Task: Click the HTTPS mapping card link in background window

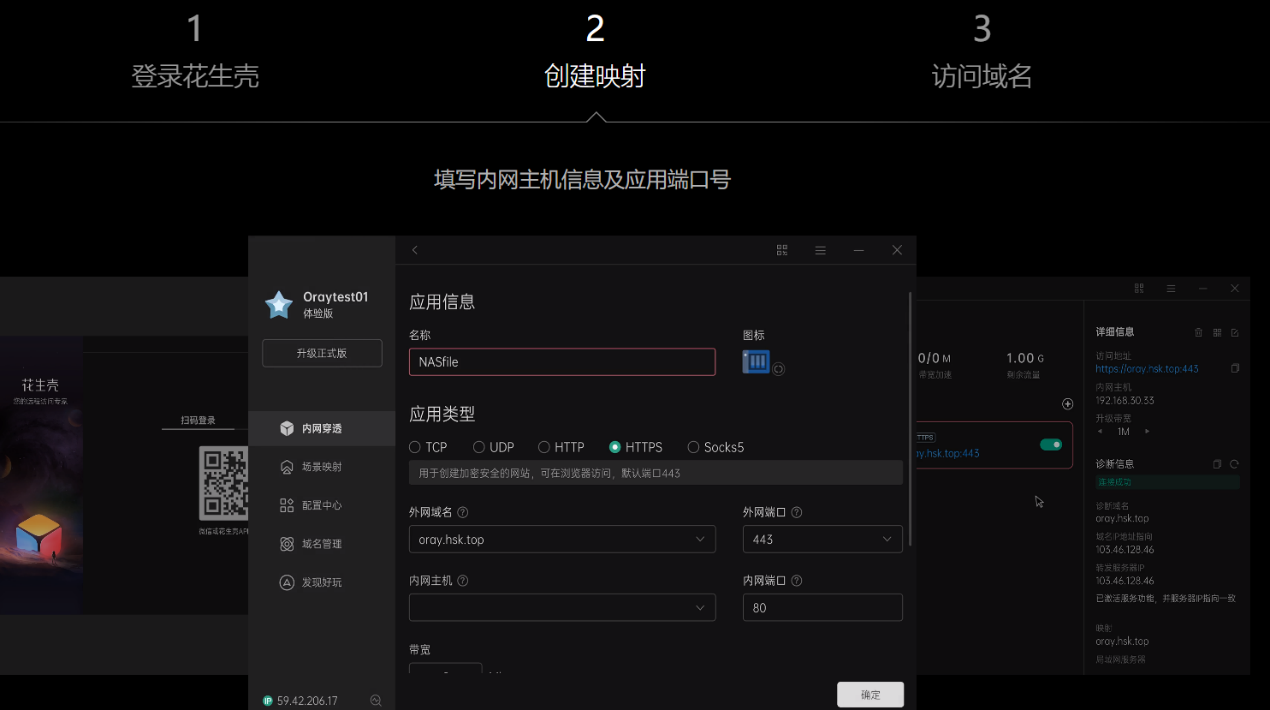Action: point(948,453)
